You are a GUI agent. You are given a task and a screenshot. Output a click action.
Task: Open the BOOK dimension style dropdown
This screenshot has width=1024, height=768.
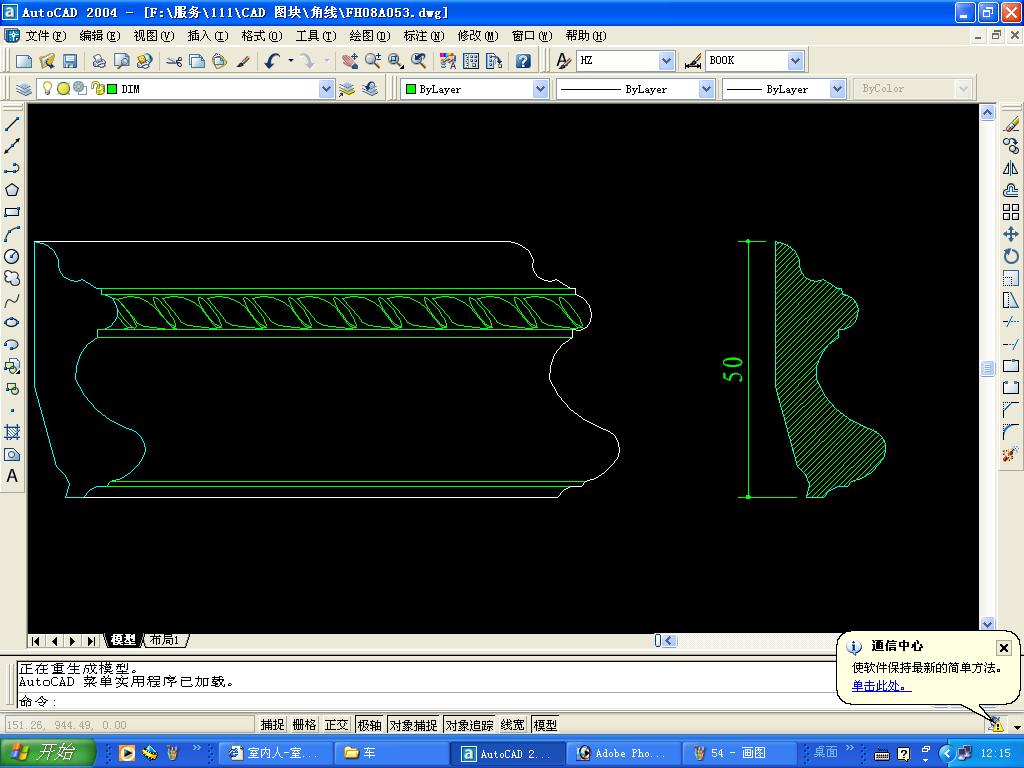tap(795, 61)
